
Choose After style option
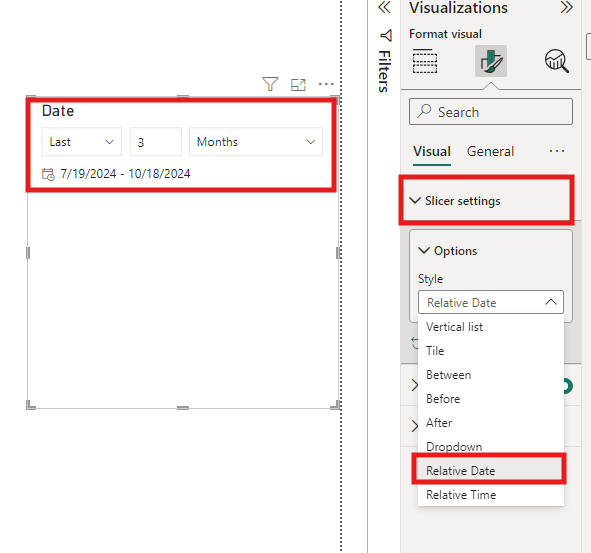[491, 423]
